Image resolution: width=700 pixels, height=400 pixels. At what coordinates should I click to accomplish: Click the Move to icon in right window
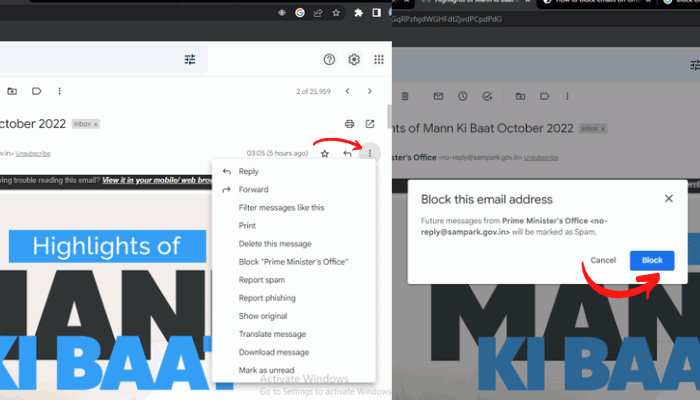point(520,96)
